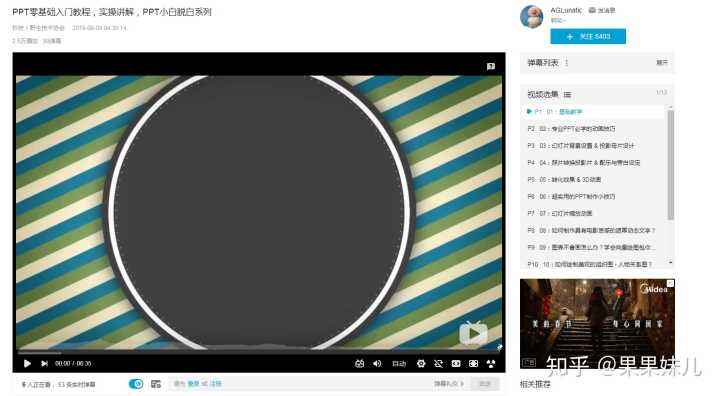Click the loop/repeat off icon

click(x=439, y=363)
